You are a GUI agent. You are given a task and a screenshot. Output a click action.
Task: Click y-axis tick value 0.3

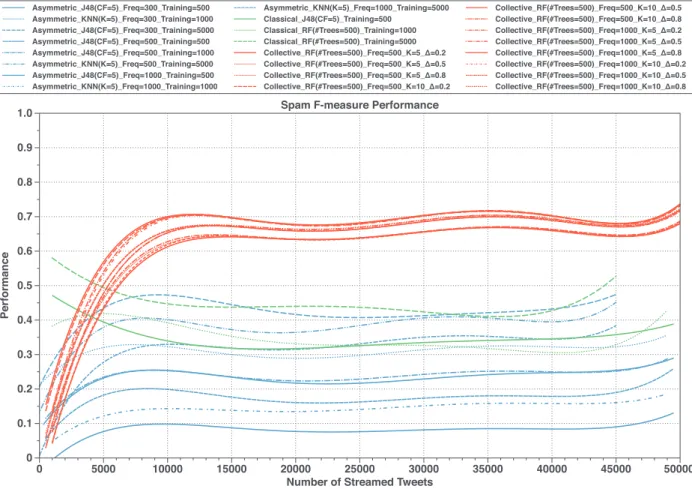point(25,354)
